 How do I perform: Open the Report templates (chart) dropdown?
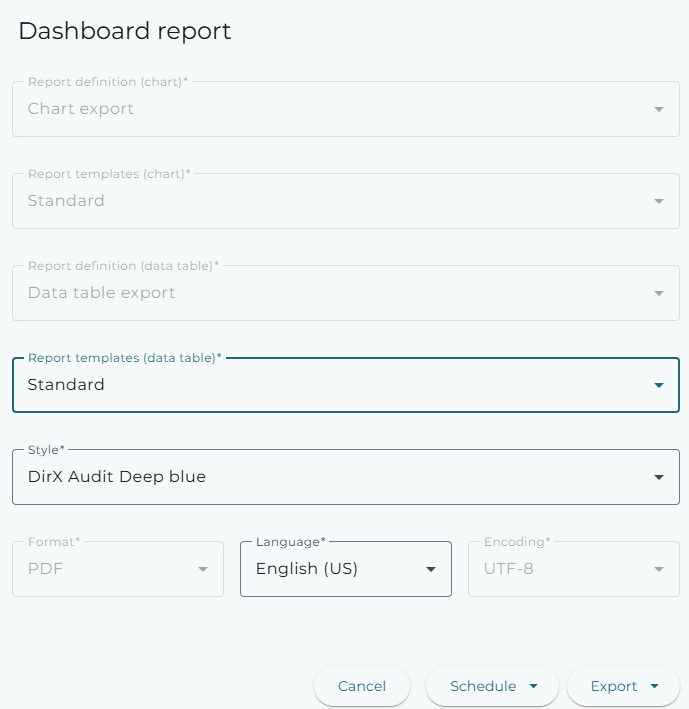point(346,201)
